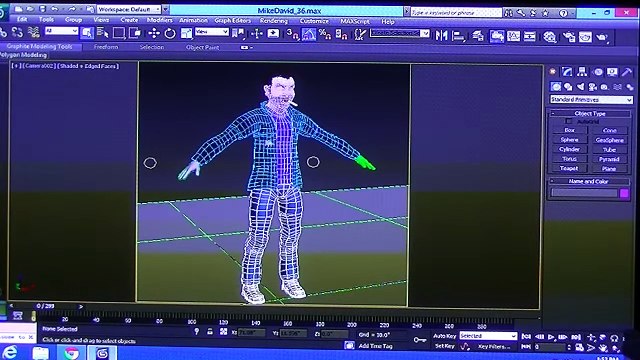Click the Pyramid button
The width and height of the screenshot is (640, 360).
pyautogui.click(x=609, y=159)
